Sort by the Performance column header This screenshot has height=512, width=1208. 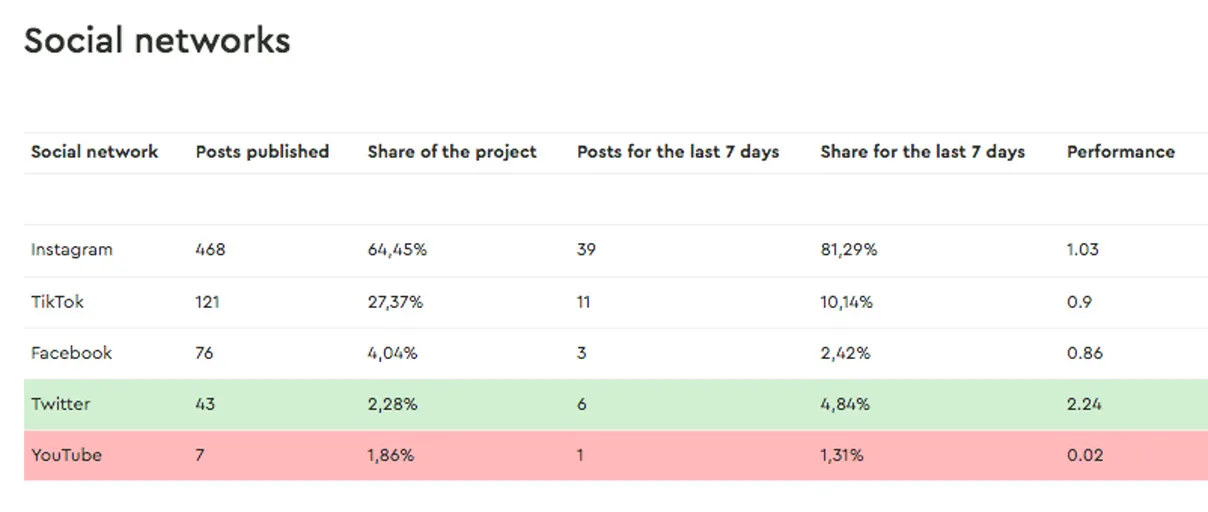1120,152
